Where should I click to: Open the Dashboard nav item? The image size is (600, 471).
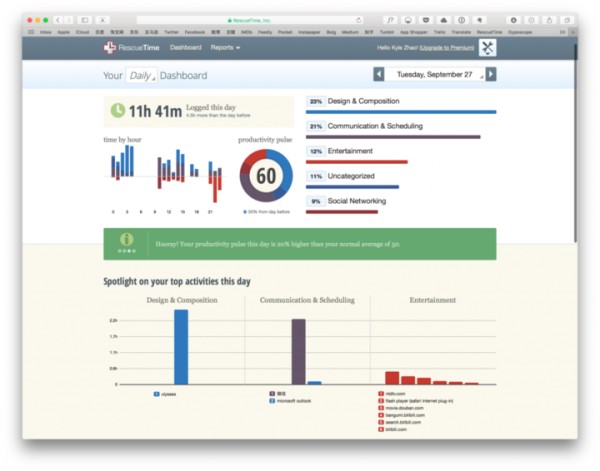pyautogui.click(x=186, y=47)
